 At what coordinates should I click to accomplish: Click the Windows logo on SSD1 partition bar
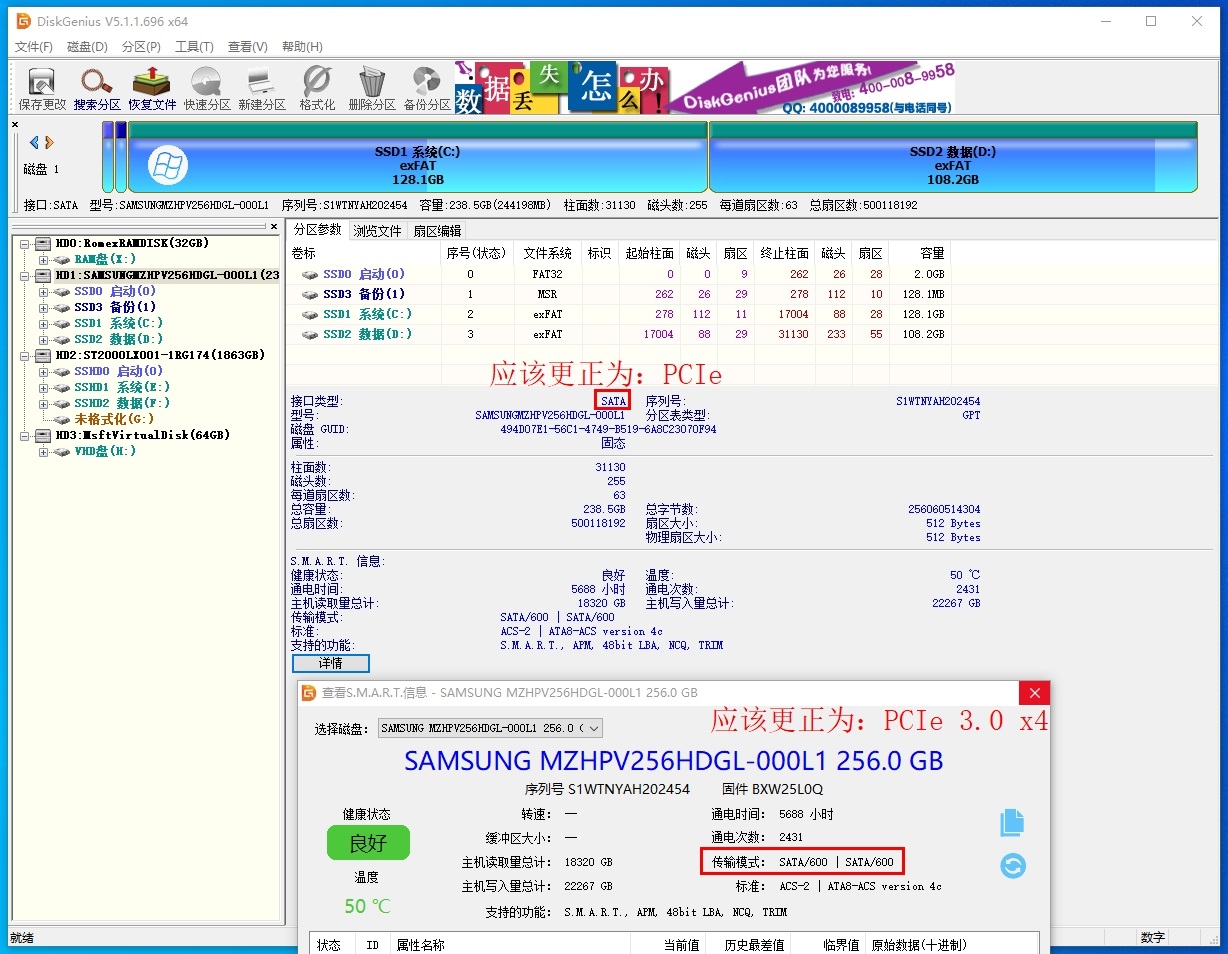(x=168, y=165)
